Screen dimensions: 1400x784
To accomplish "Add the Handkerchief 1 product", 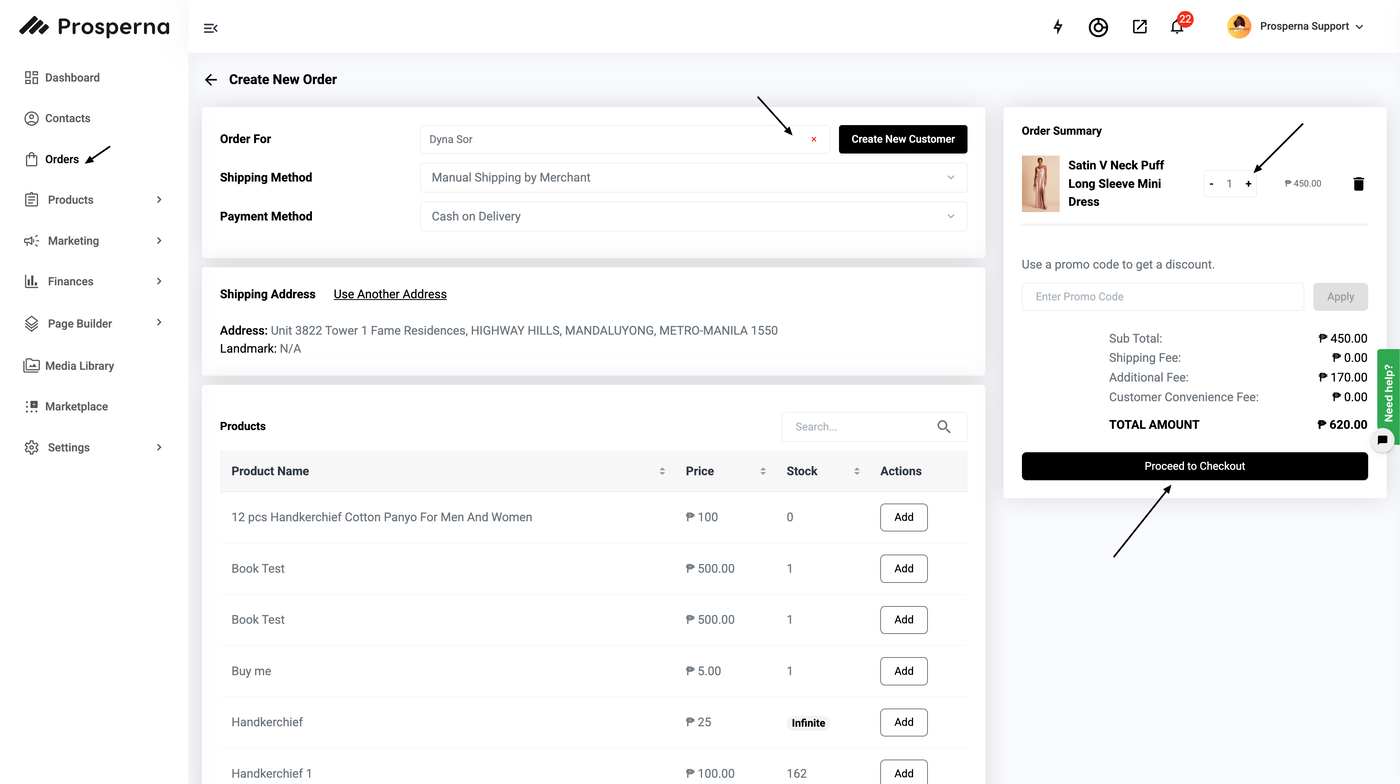I will [904, 773].
